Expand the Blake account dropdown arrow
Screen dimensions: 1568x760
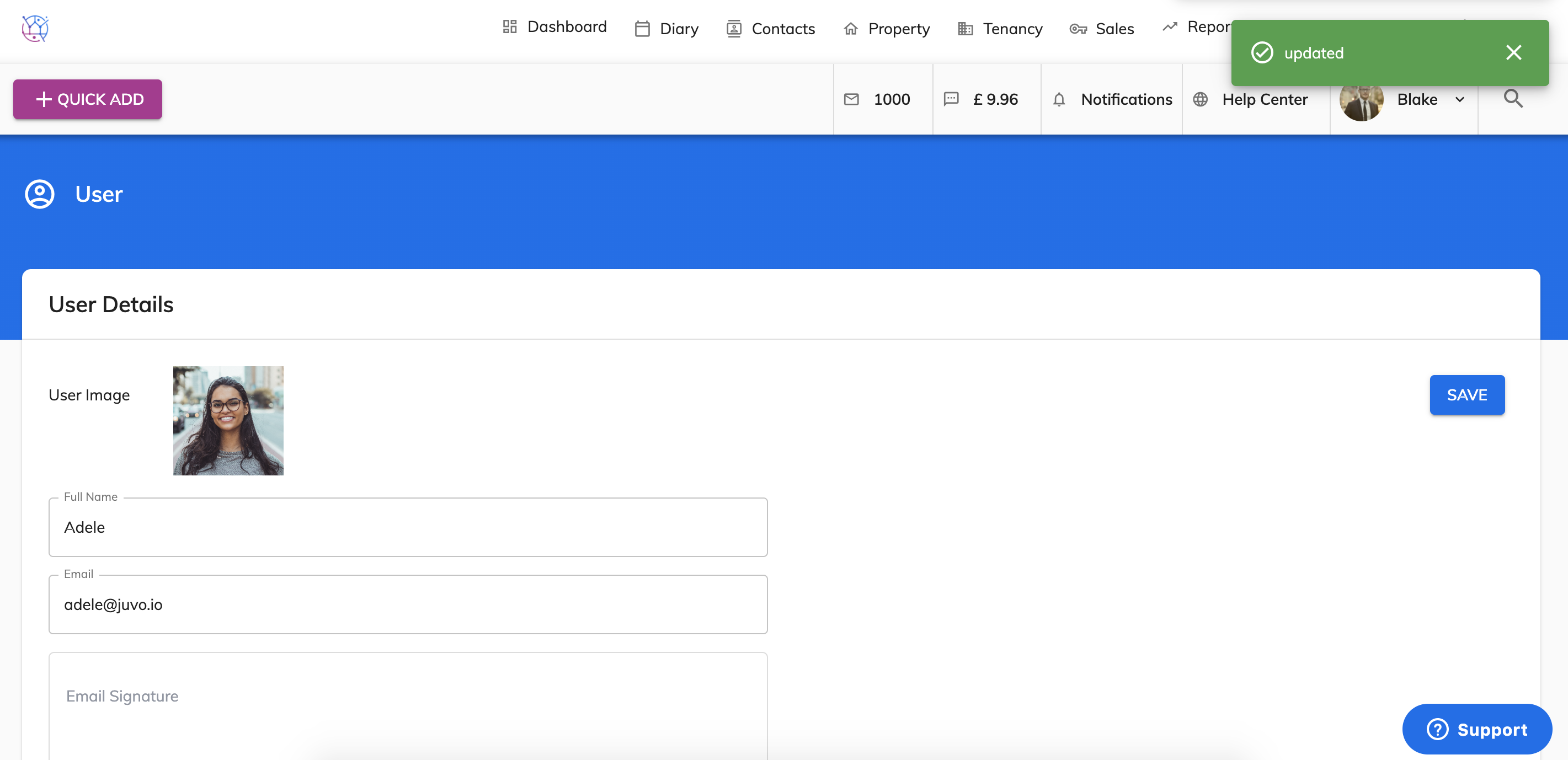coord(1460,100)
